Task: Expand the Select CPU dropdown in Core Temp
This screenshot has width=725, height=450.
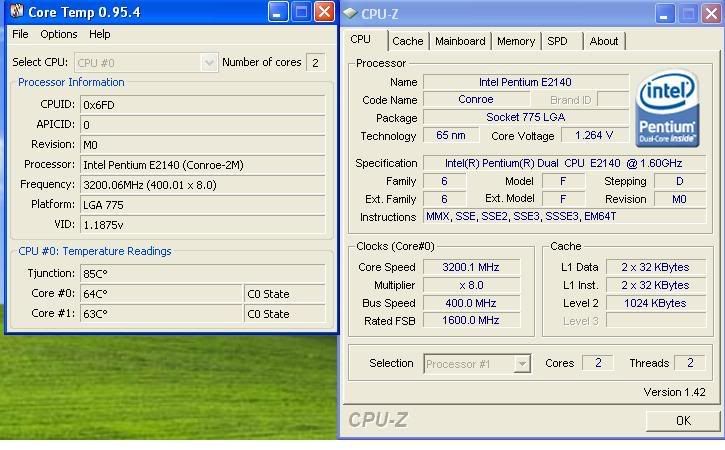Action: pos(209,62)
